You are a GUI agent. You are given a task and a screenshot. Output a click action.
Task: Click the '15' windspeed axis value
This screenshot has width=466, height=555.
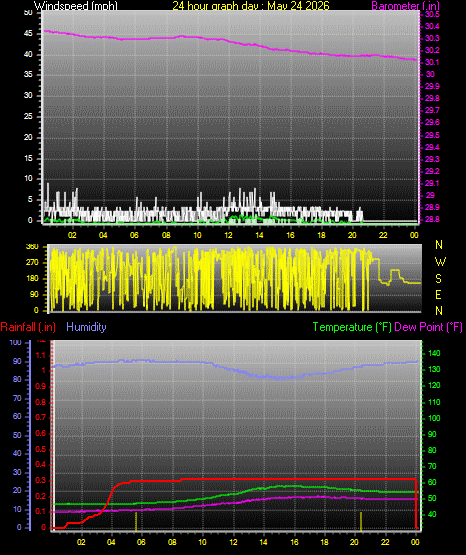[x=28, y=158]
